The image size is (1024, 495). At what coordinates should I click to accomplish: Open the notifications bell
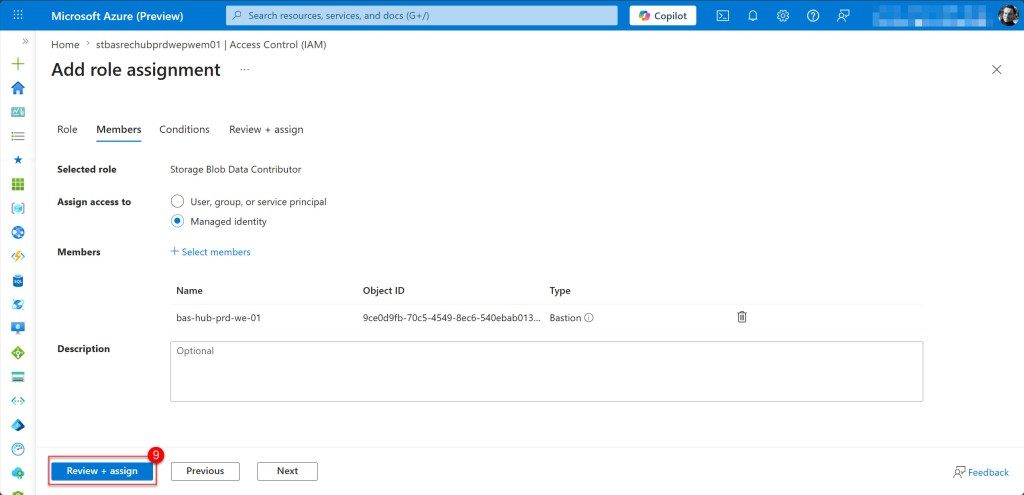(x=753, y=15)
